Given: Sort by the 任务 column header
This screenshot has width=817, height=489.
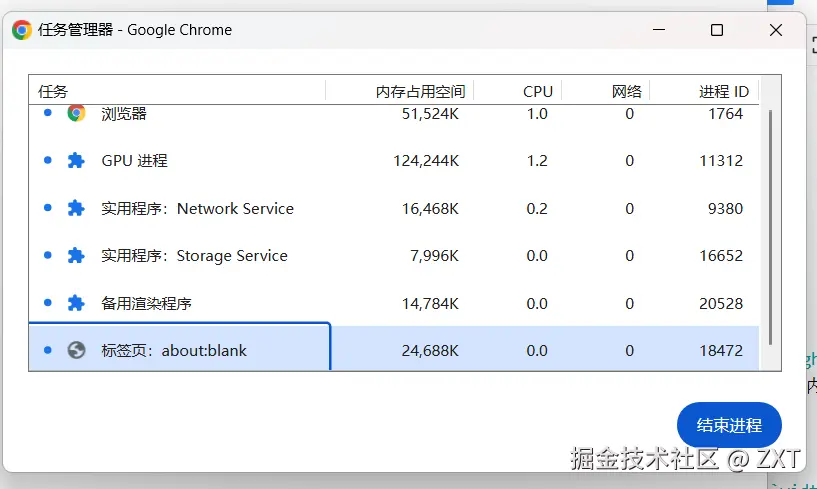Looking at the screenshot, I should (x=177, y=91).
